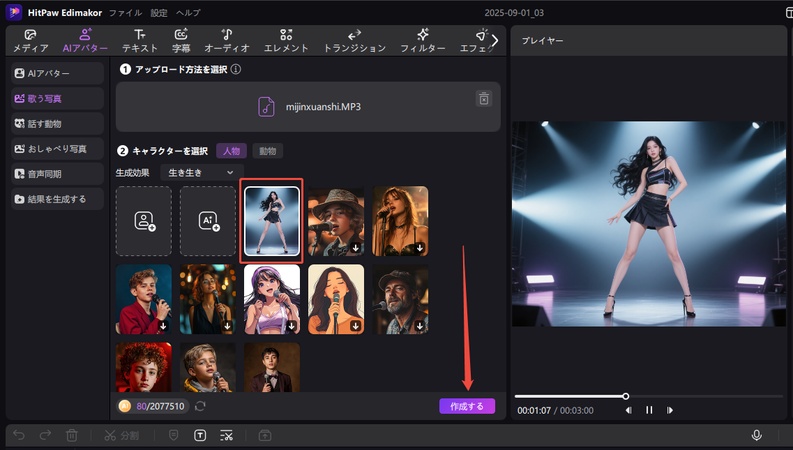Select 音声同期 in the sidebar

(x=58, y=174)
